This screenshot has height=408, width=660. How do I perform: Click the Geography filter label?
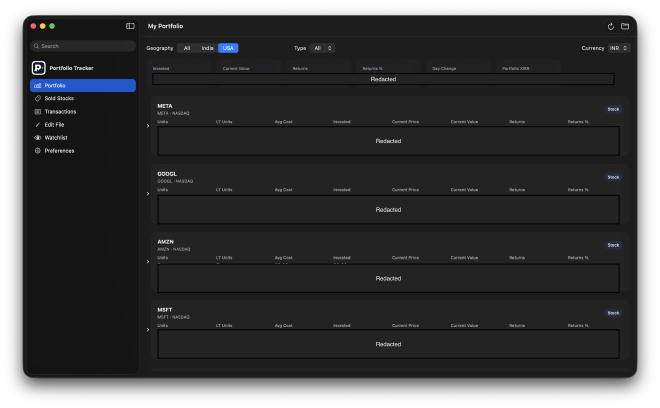160,48
